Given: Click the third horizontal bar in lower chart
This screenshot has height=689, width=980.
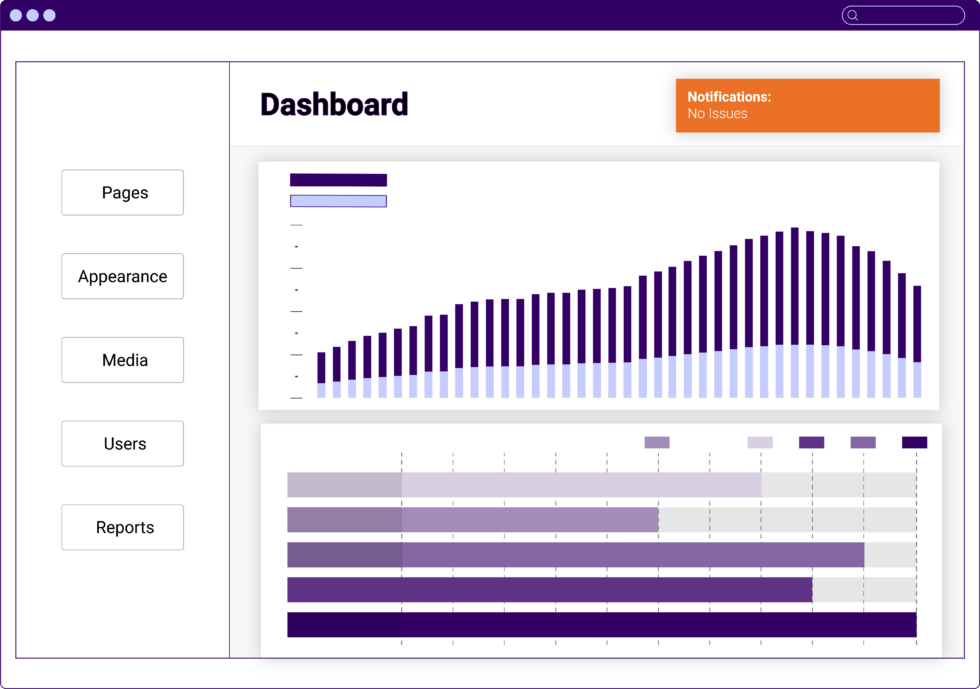Looking at the screenshot, I should point(575,555).
